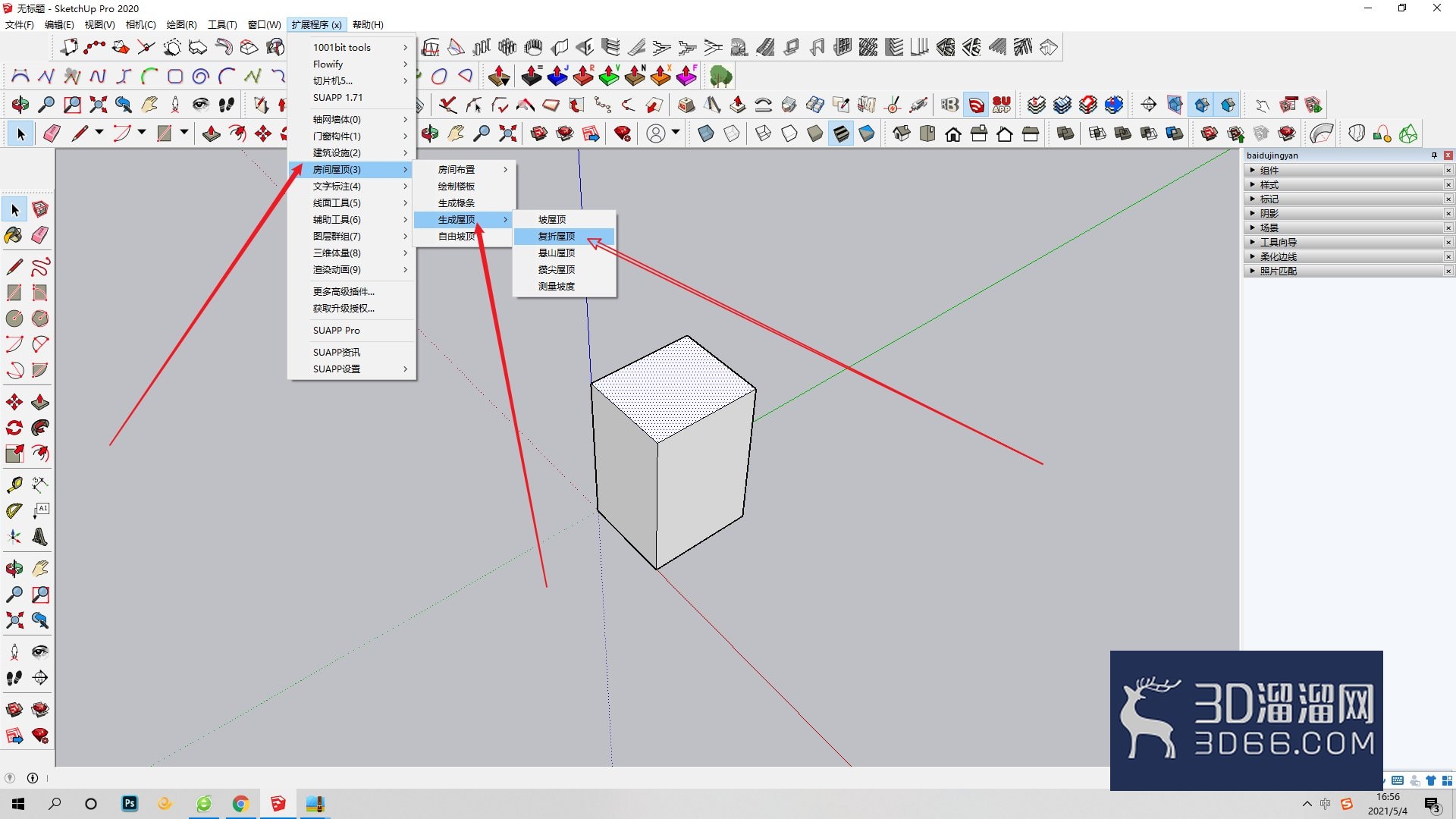
Task: Select the Orbit tool in left toolbar
Action: click(x=14, y=568)
